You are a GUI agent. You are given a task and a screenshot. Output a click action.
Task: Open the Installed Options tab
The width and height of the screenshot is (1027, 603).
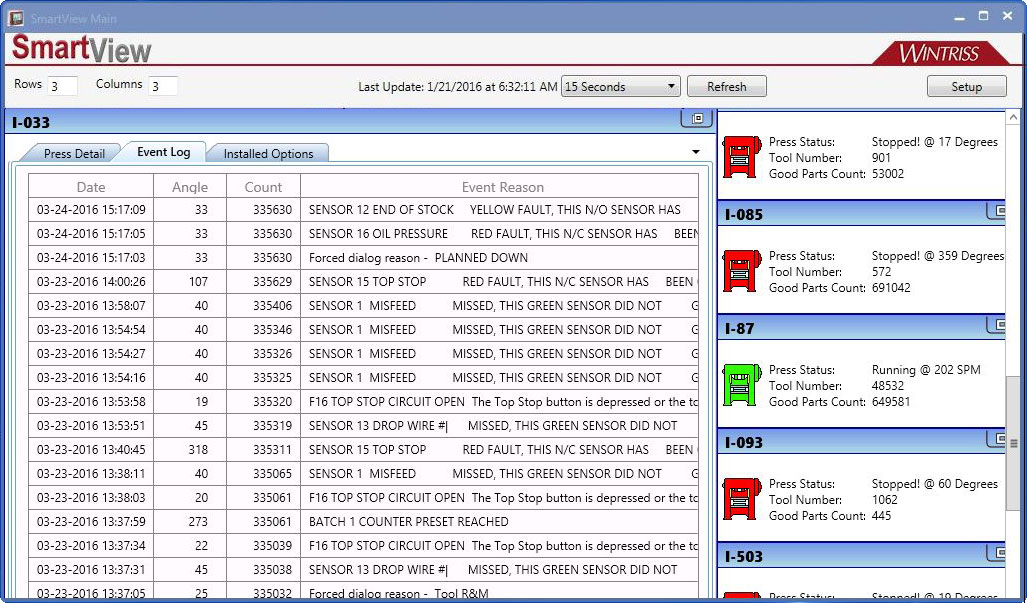pyautogui.click(x=269, y=153)
